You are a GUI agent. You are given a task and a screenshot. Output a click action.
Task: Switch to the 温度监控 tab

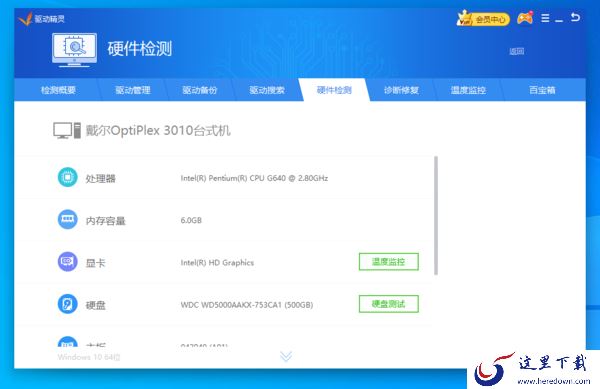pyautogui.click(x=468, y=90)
